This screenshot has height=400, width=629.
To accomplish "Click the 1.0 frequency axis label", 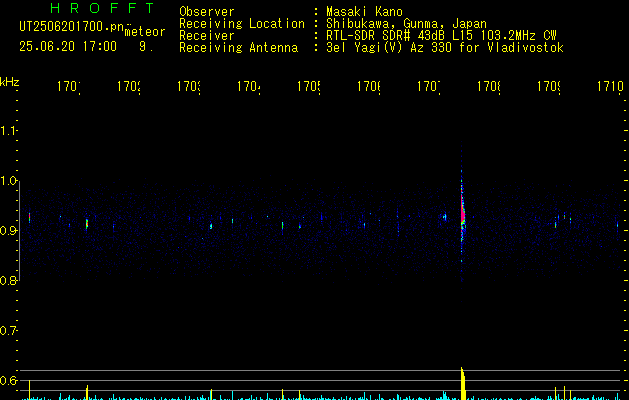I will click(x=8, y=181).
